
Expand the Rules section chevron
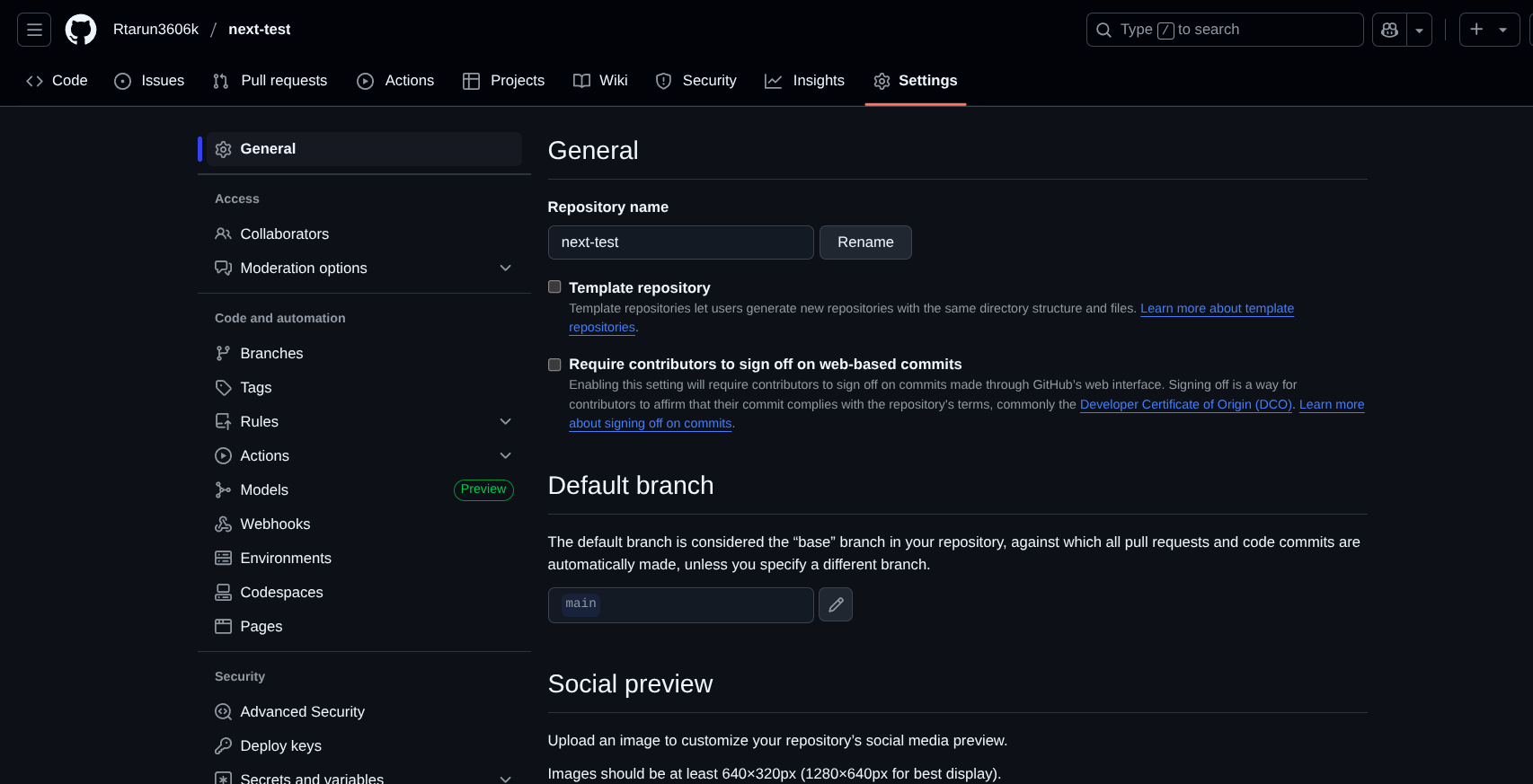[505, 421]
